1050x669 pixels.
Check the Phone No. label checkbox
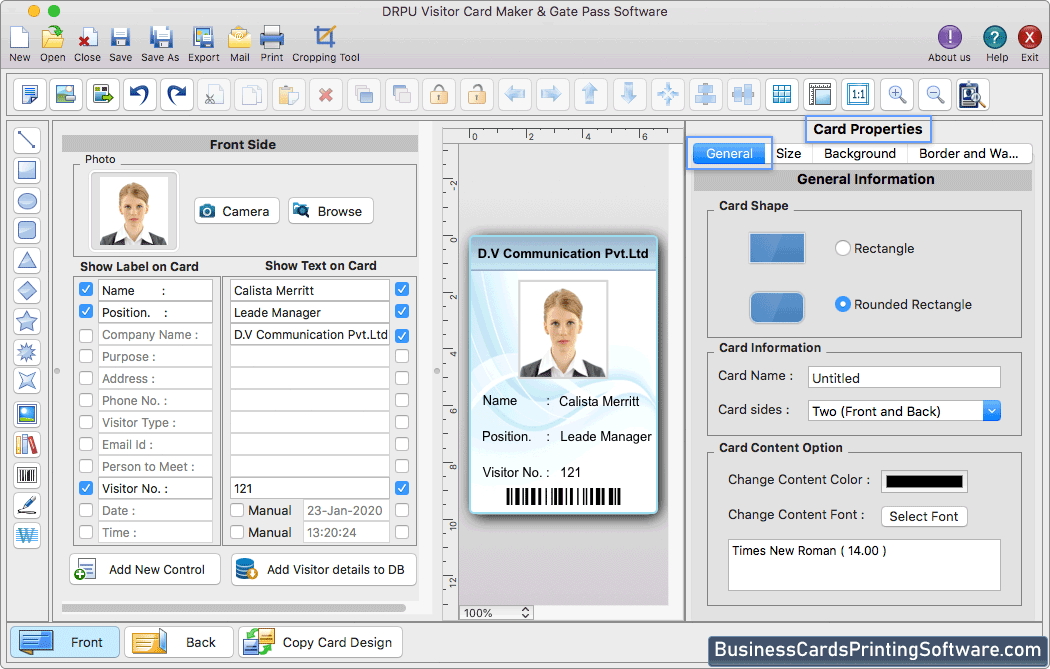click(86, 400)
